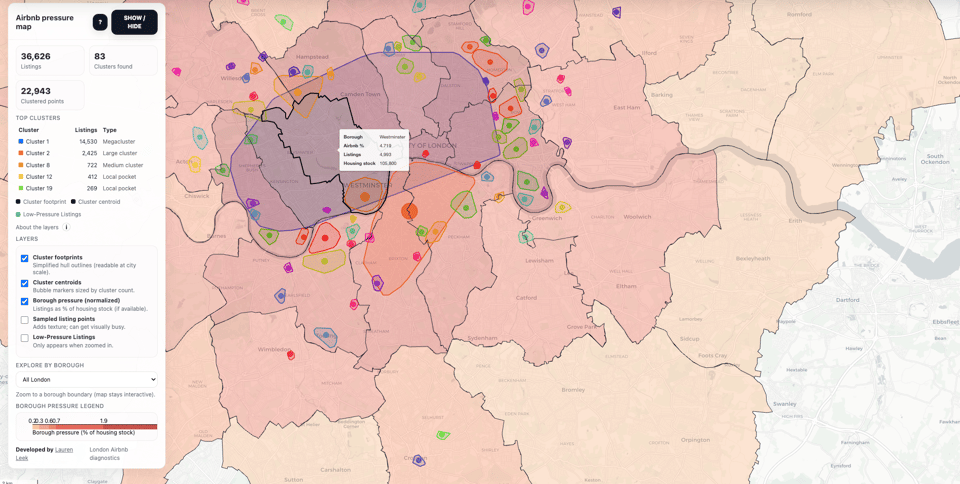The image size is (960, 484).
Task: Click the question mark help button
Action: click(100, 22)
